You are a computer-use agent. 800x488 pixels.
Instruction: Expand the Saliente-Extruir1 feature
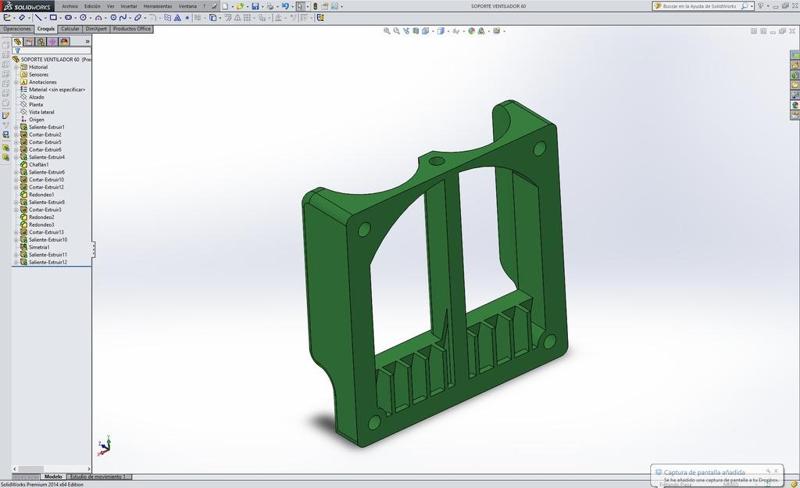click(x=16, y=127)
